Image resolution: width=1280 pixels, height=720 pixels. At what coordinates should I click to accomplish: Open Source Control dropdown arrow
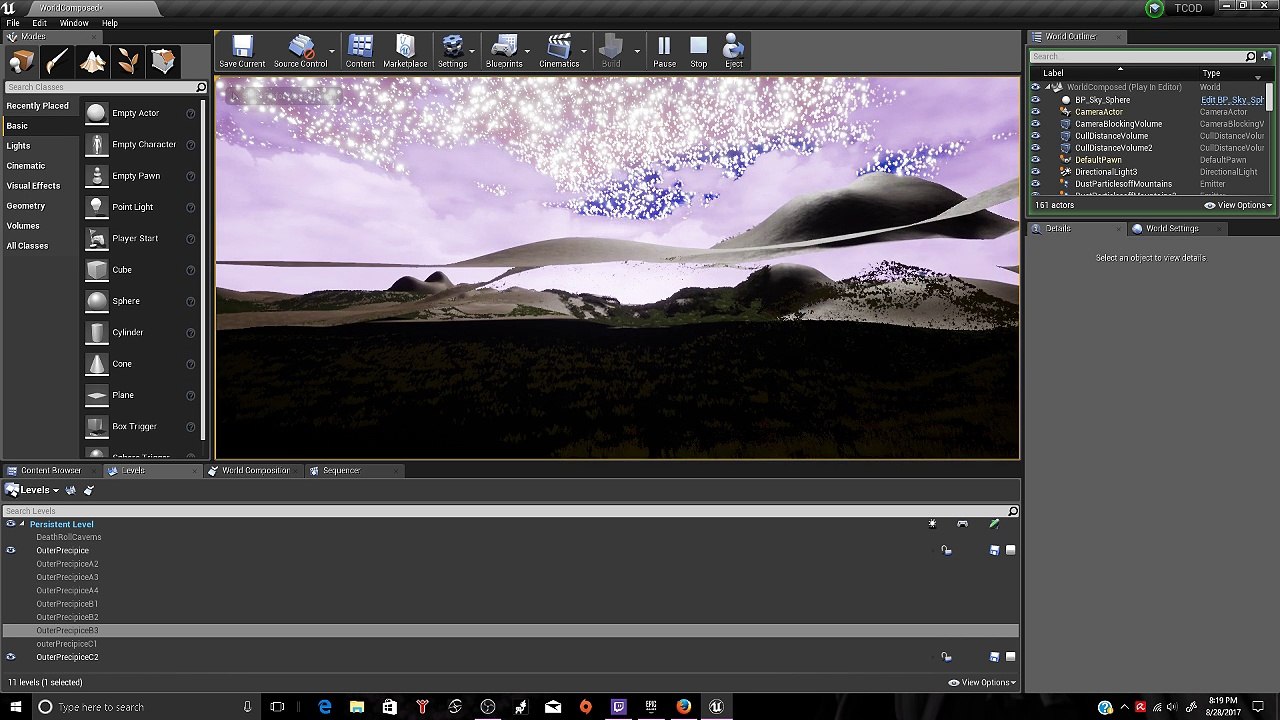point(332,52)
